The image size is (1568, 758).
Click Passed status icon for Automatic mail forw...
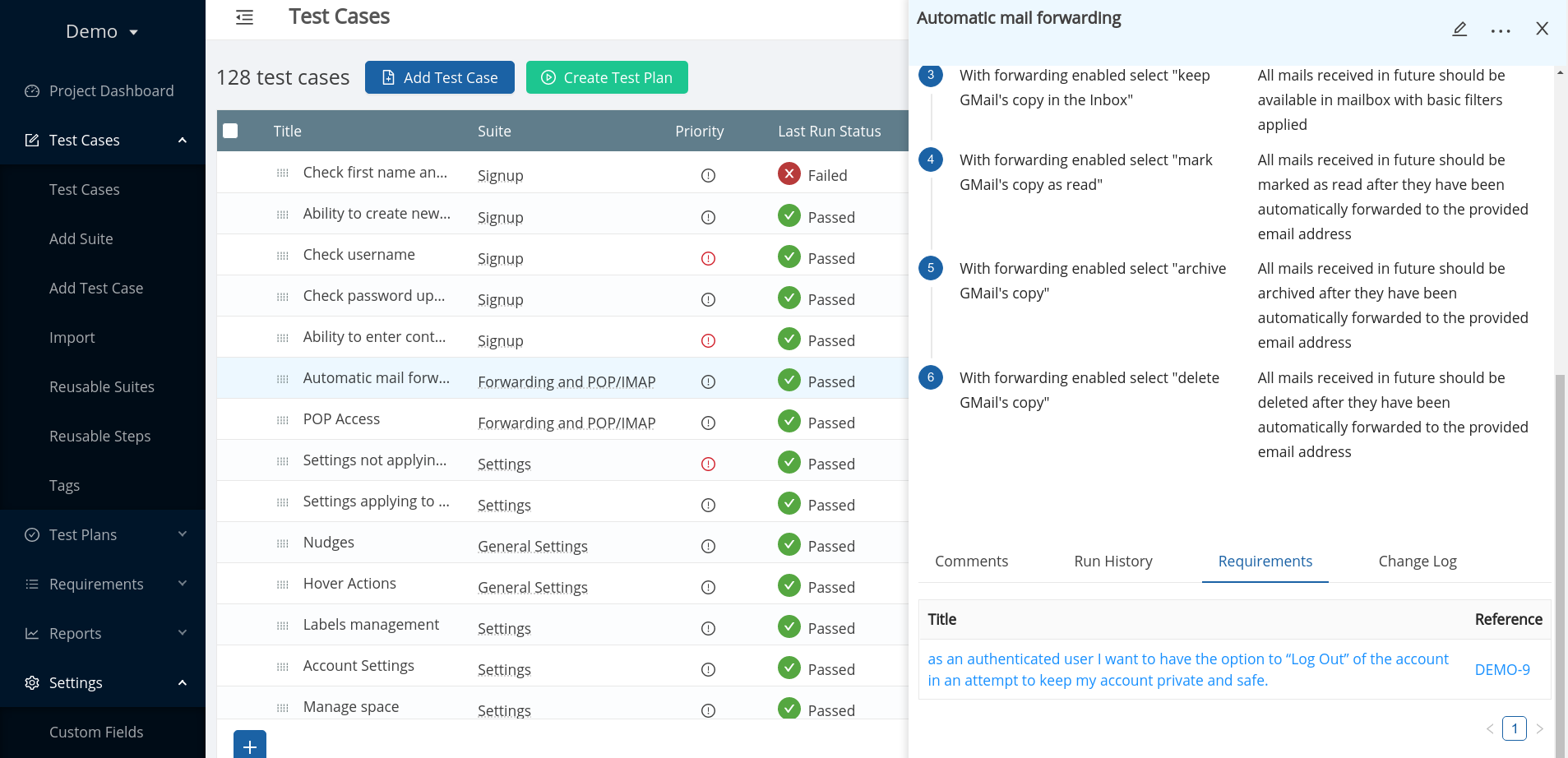pyautogui.click(x=789, y=380)
